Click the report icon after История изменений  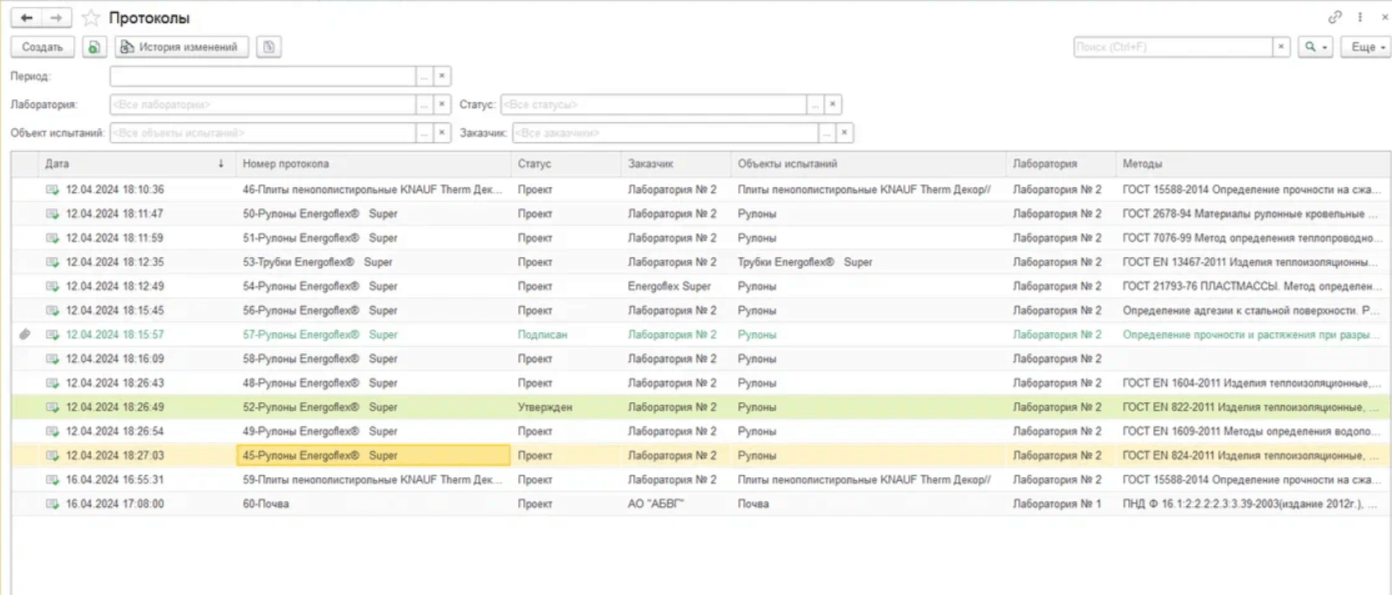[x=268, y=47]
